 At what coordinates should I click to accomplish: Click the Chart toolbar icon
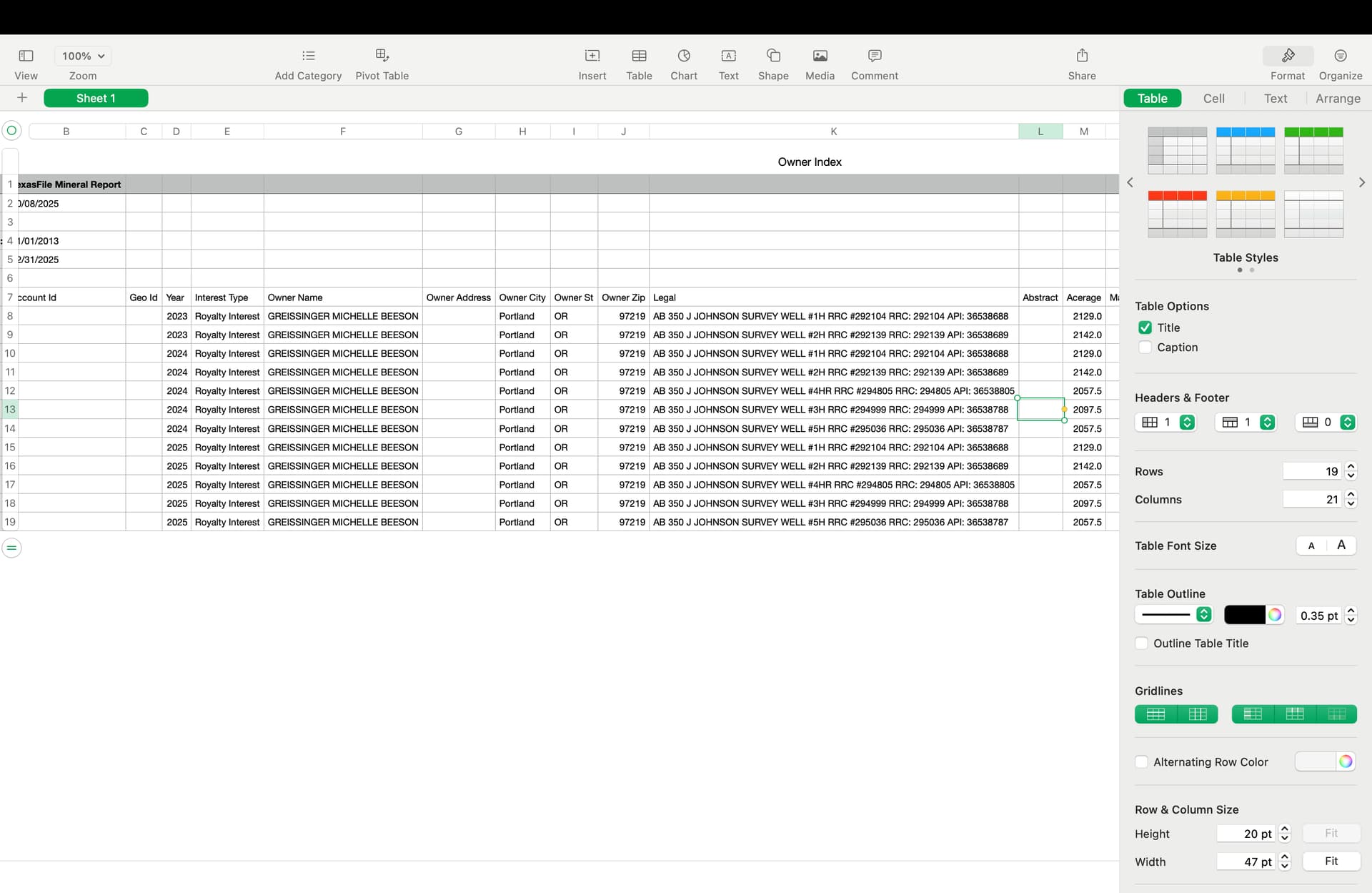tap(683, 56)
